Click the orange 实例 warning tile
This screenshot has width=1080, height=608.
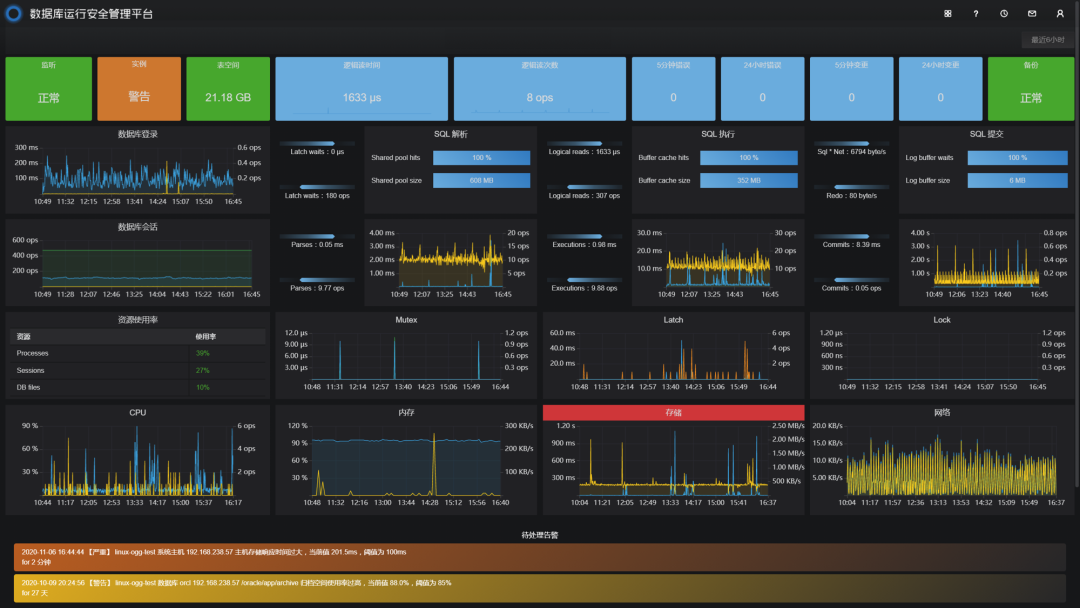pyautogui.click(x=139, y=89)
